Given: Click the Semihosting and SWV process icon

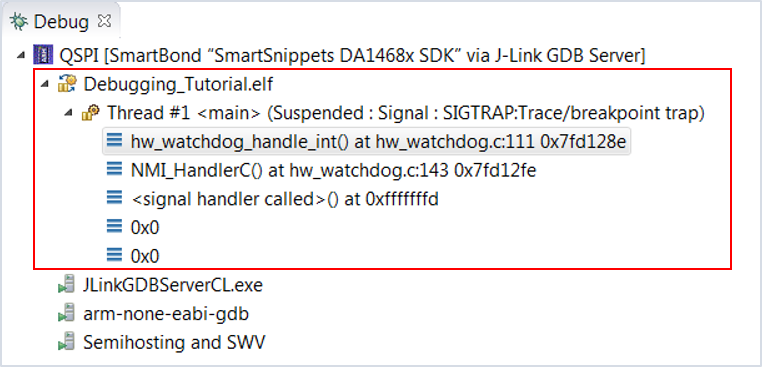Looking at the screenshot, I should pyautogui.click(x=66, y=342).
